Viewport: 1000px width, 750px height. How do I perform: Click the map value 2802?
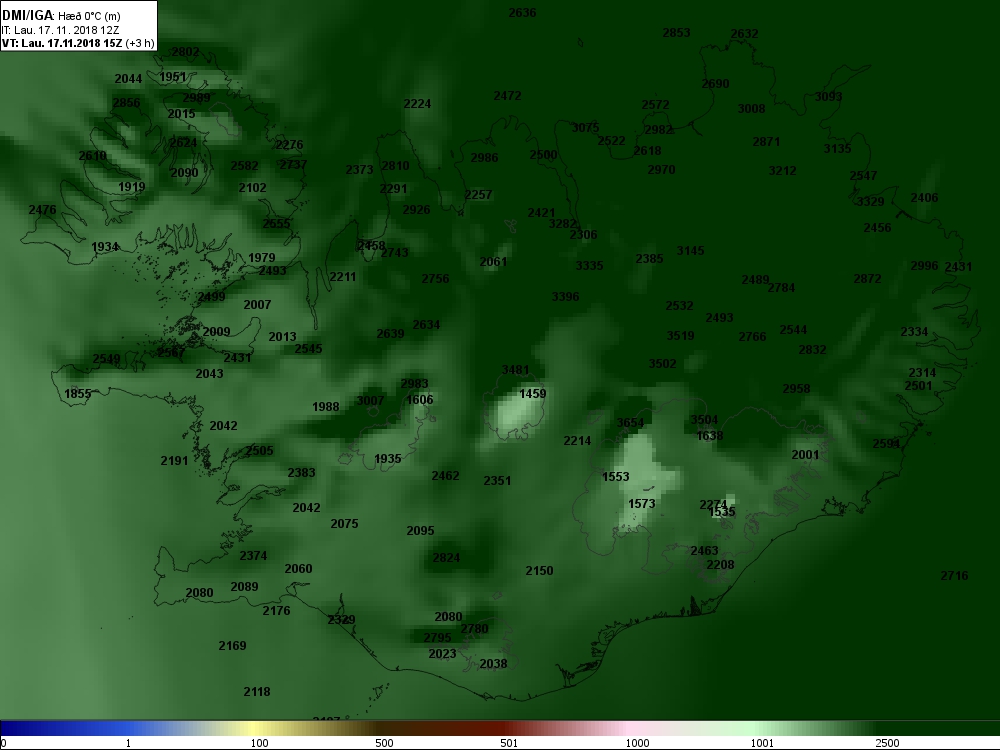coord(186,52)
